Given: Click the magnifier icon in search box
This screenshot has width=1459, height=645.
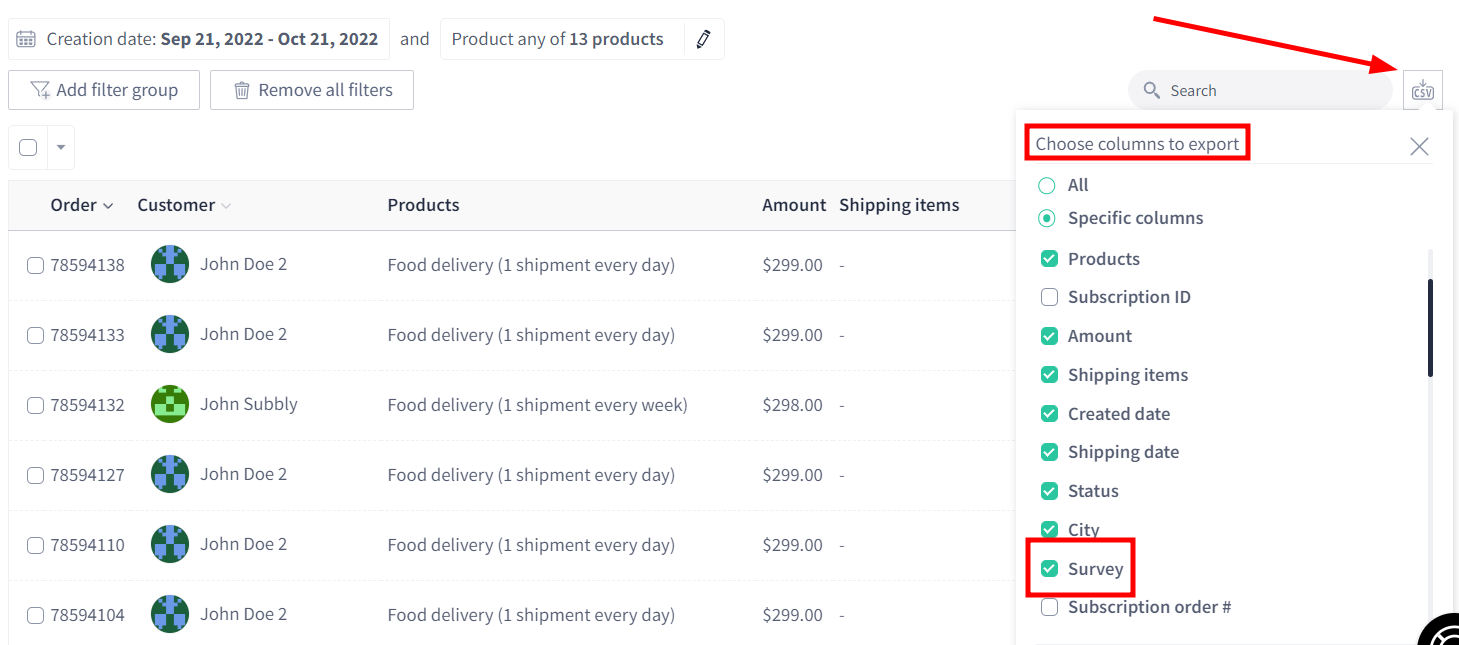Looking at the screenshot, I should [x=1152, y=90].
